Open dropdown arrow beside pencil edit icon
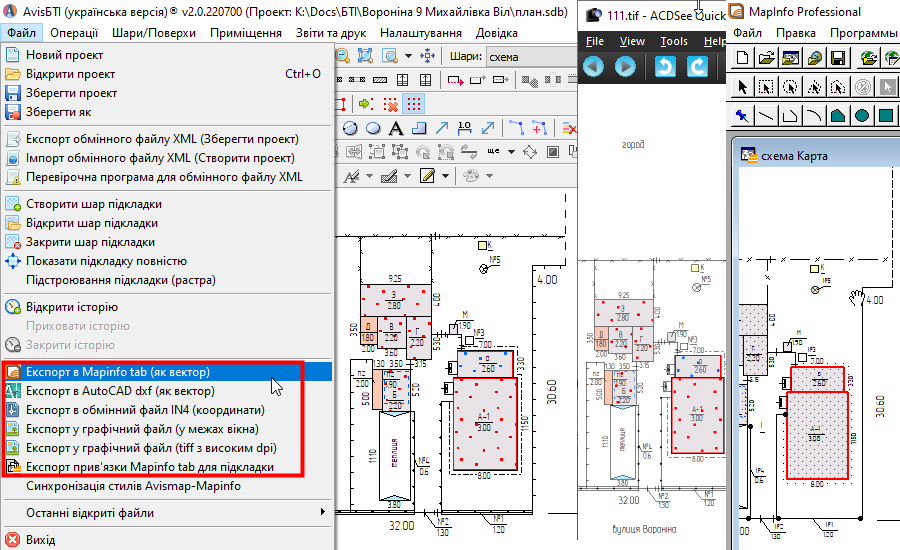900x550 pixels. pos(445,176)
